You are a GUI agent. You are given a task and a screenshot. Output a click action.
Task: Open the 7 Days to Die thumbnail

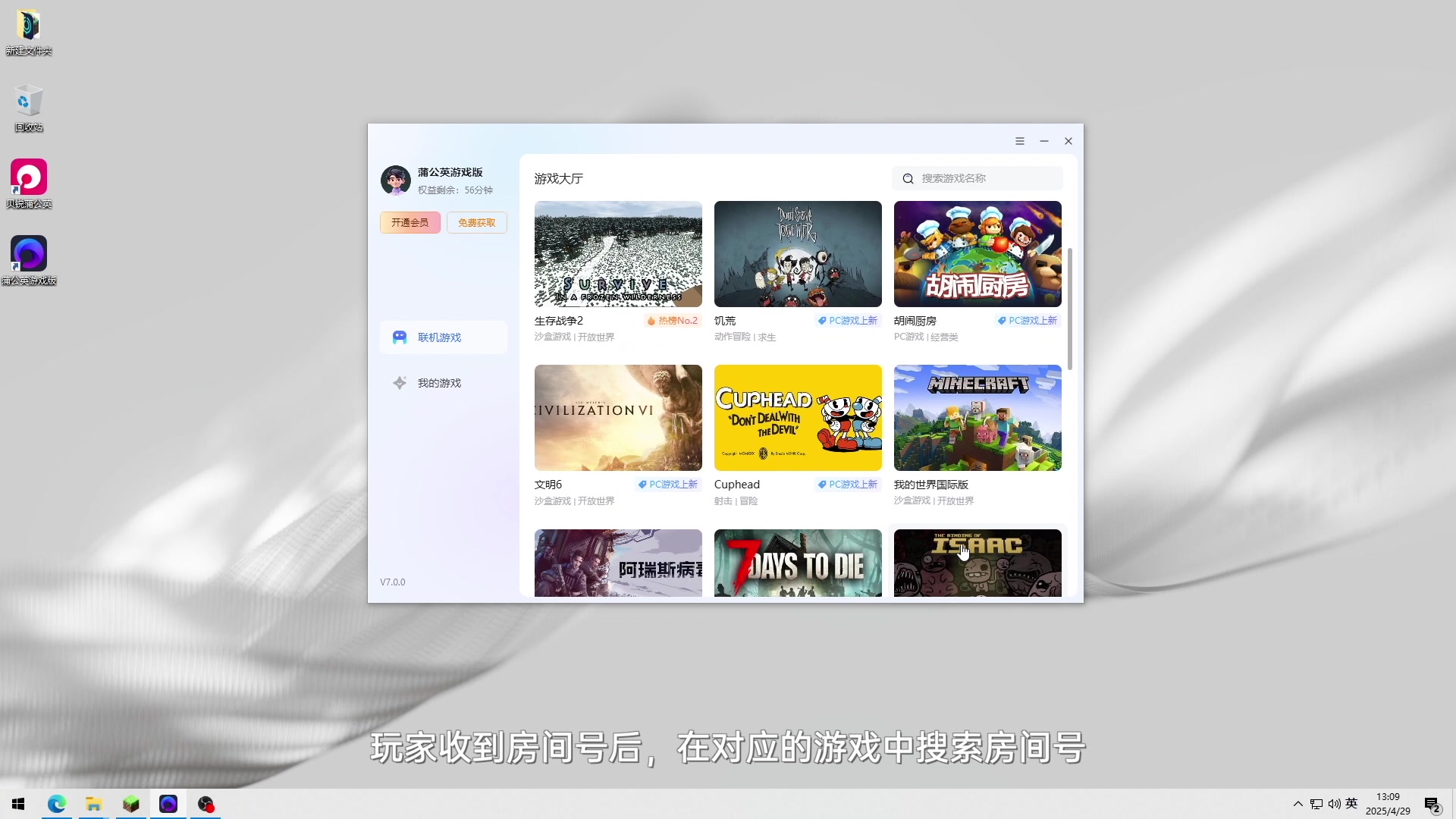click(x=798, y=563)
